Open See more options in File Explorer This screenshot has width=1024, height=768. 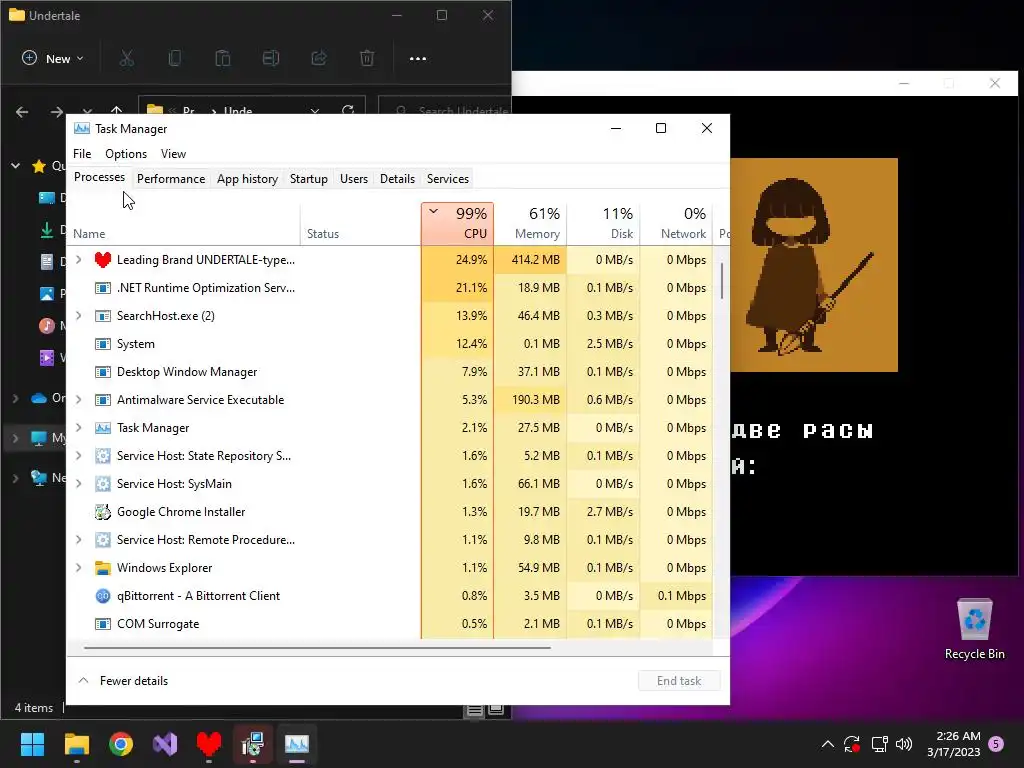(x=418, y=59)
